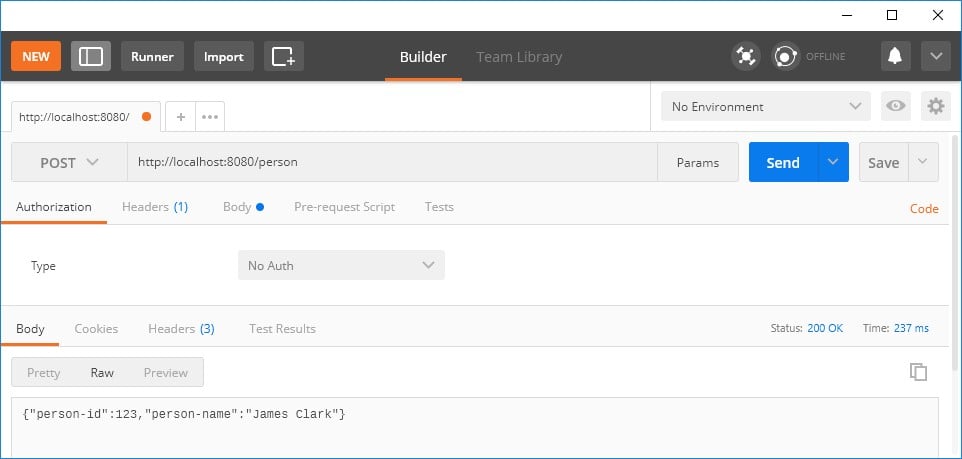Click the request URL input field
962x459 pixels.
393,163
